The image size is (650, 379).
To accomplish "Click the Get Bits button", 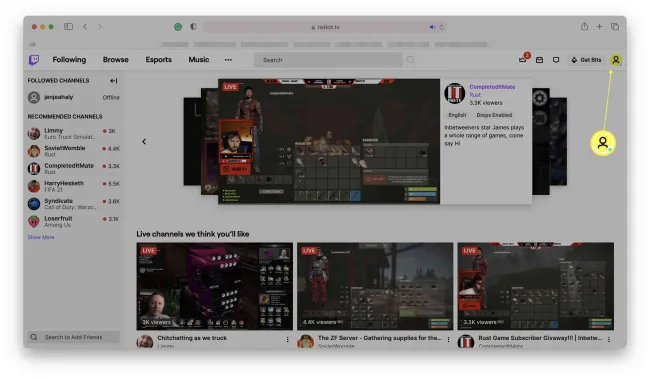I will pyautogui.click(x=586, y=60).
